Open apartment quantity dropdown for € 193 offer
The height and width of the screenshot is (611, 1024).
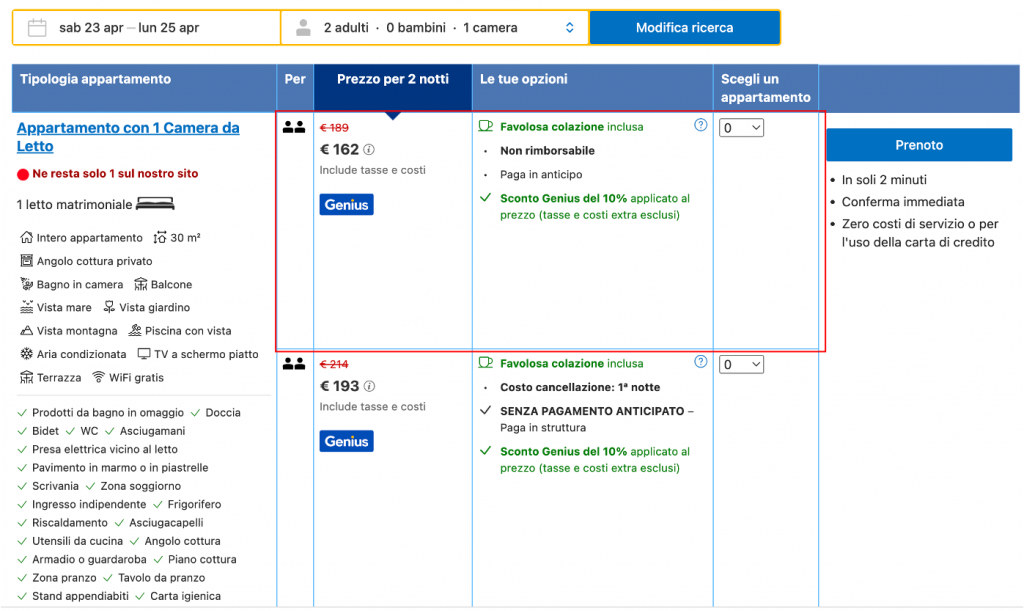[x=742, y=365]
